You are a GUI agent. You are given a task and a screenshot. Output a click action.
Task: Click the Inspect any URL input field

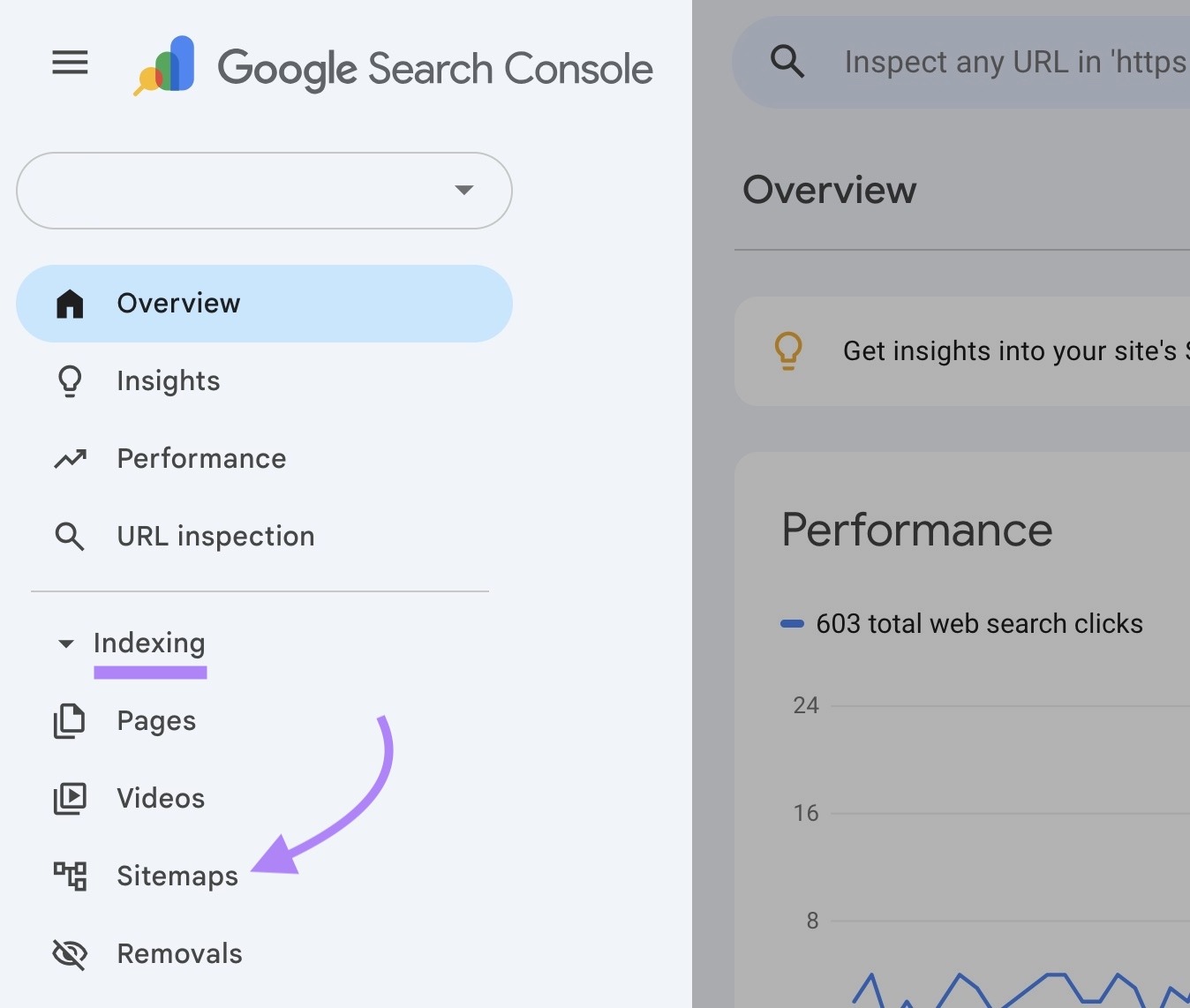1015,62
